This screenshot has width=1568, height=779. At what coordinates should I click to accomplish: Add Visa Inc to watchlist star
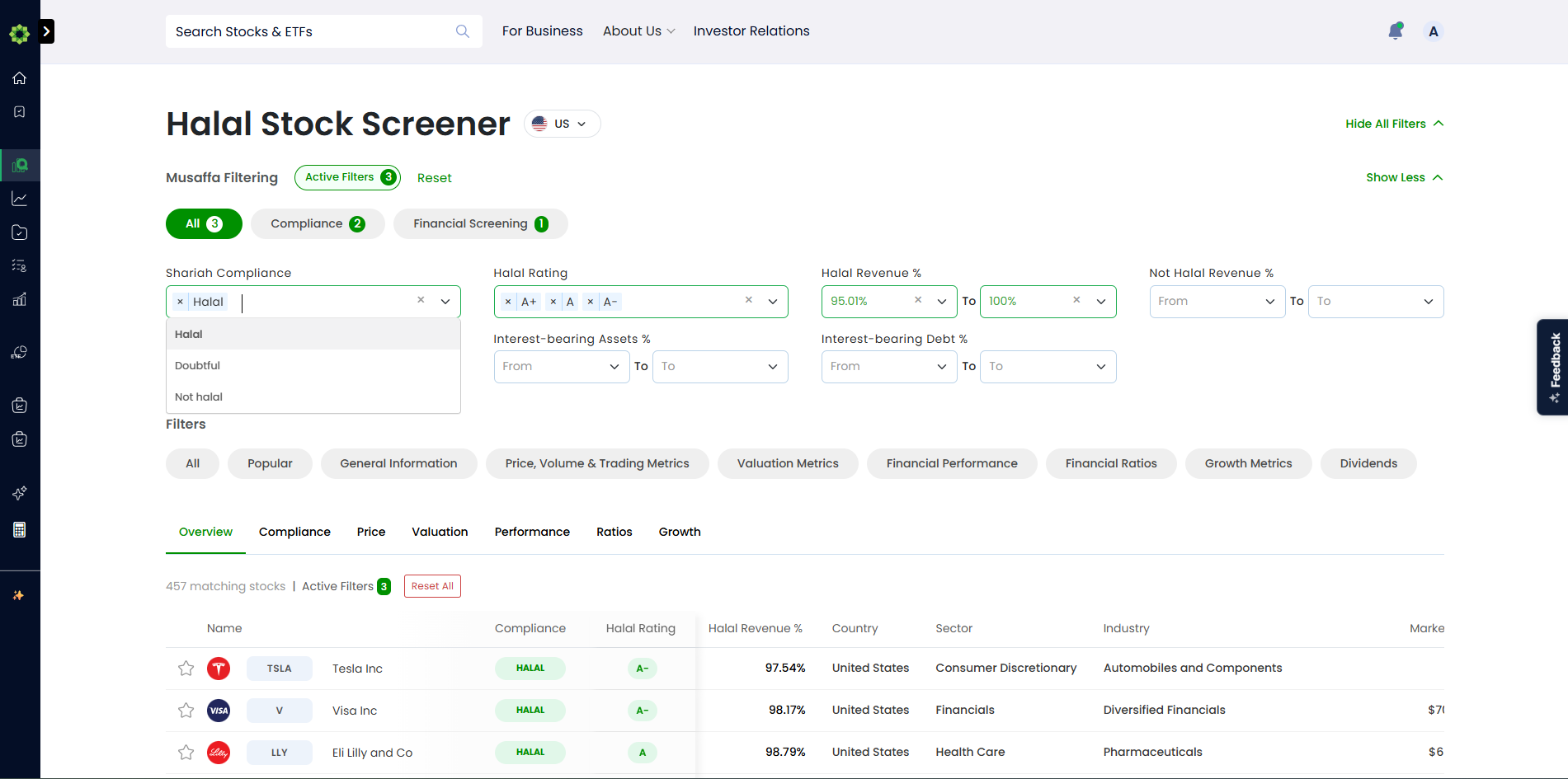pyautogui.click(x=186, y=711)
